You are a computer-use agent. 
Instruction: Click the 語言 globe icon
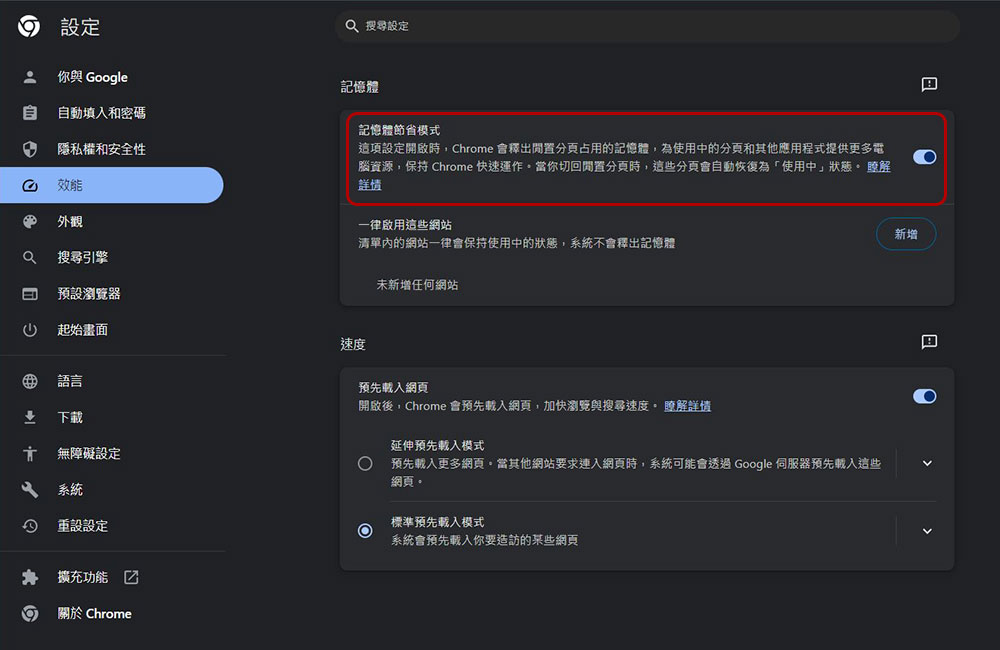tap(28, 381)
